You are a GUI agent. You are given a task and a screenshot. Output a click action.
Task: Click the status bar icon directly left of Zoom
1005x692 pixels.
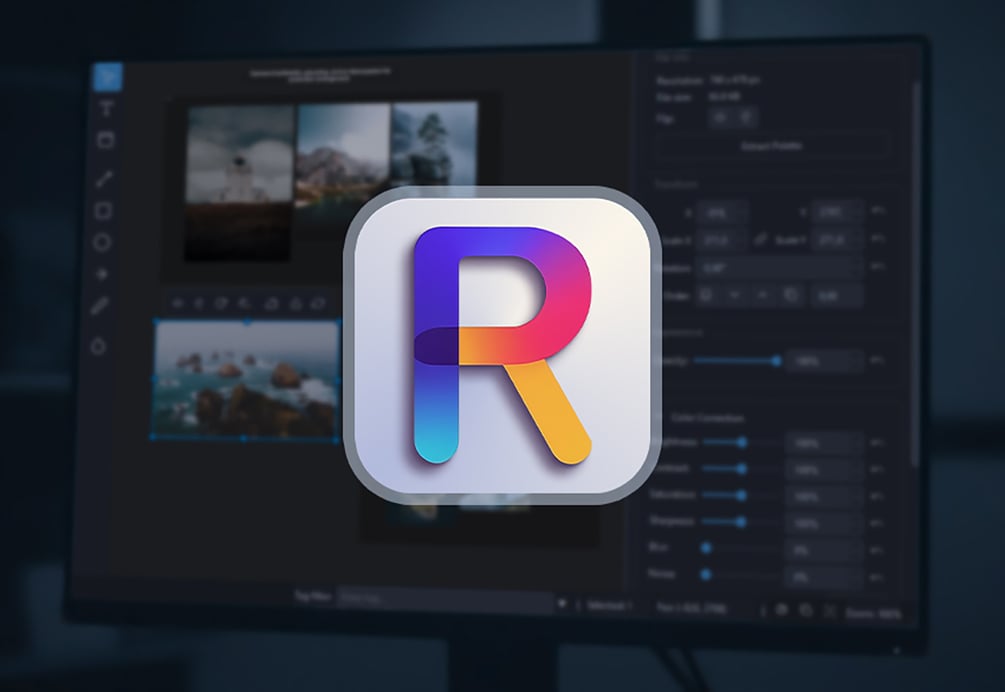pyautogui.click(x=830, y=611)
